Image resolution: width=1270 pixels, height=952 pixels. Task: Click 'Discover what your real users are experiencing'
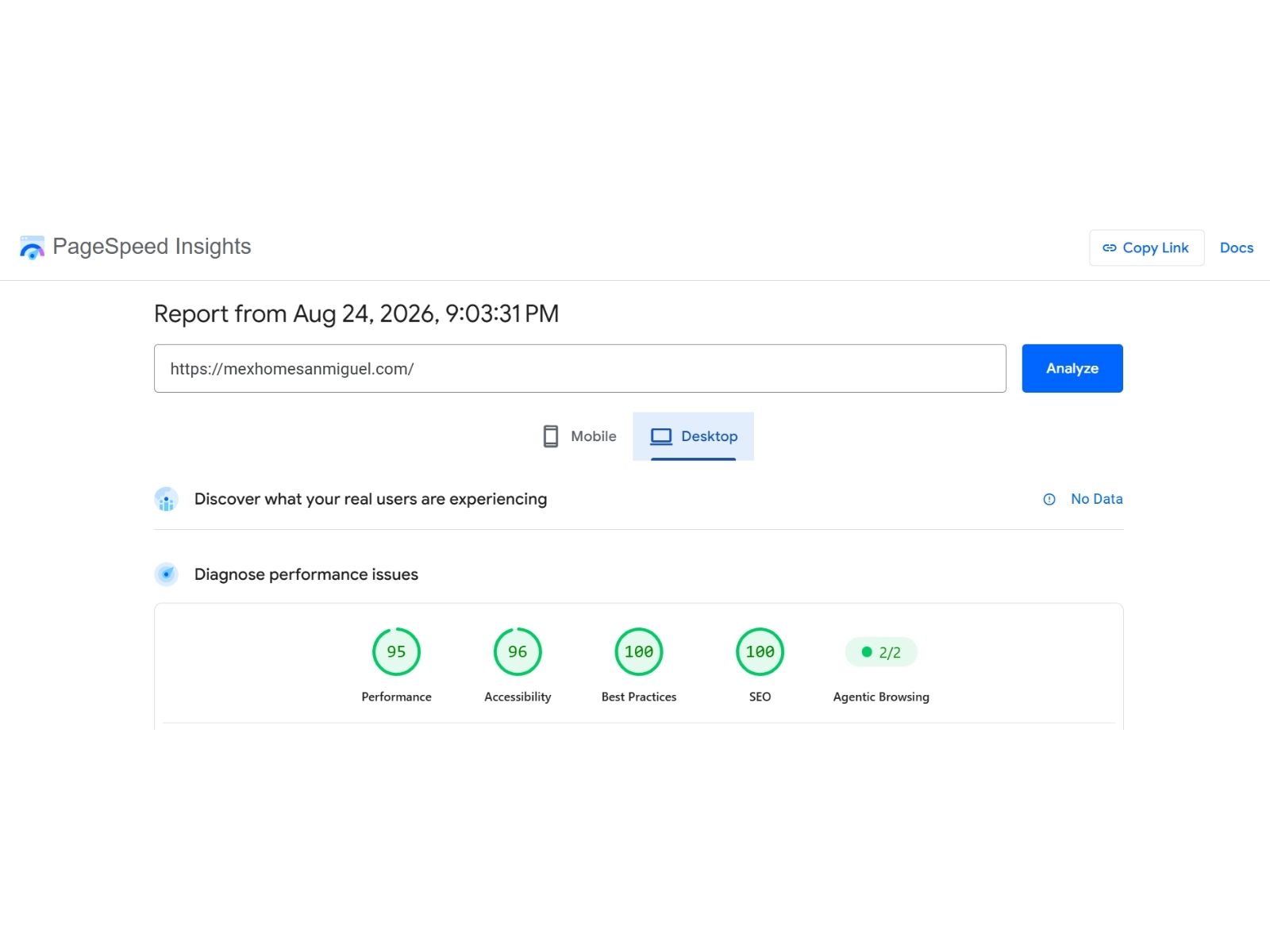371,499
